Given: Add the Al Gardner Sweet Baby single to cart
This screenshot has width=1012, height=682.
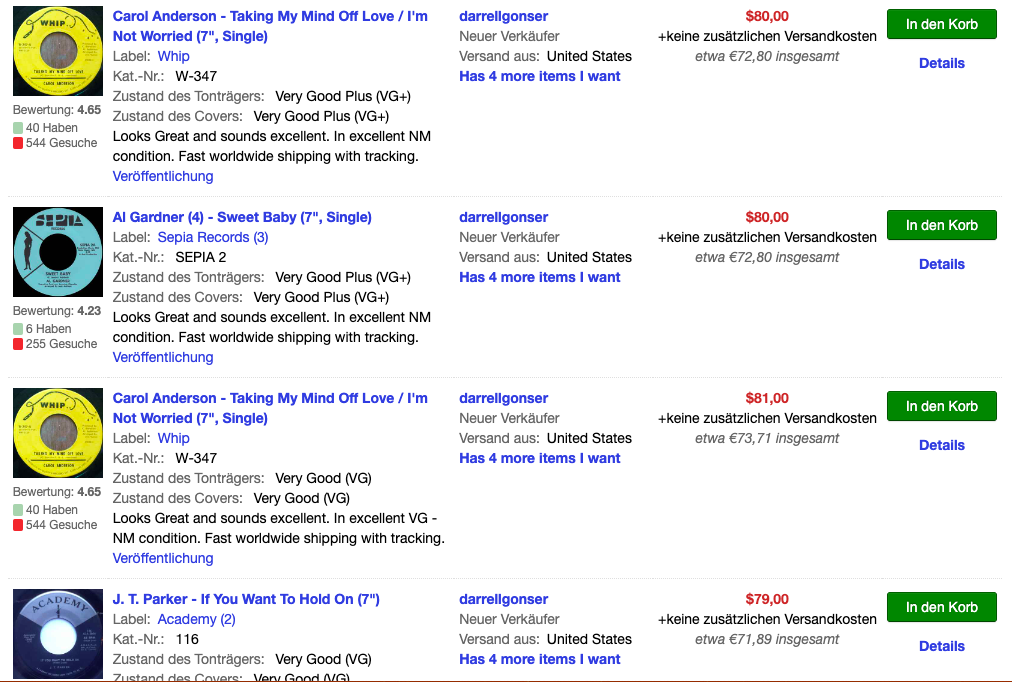Looking at the screenshot, I should click(942, 225).
